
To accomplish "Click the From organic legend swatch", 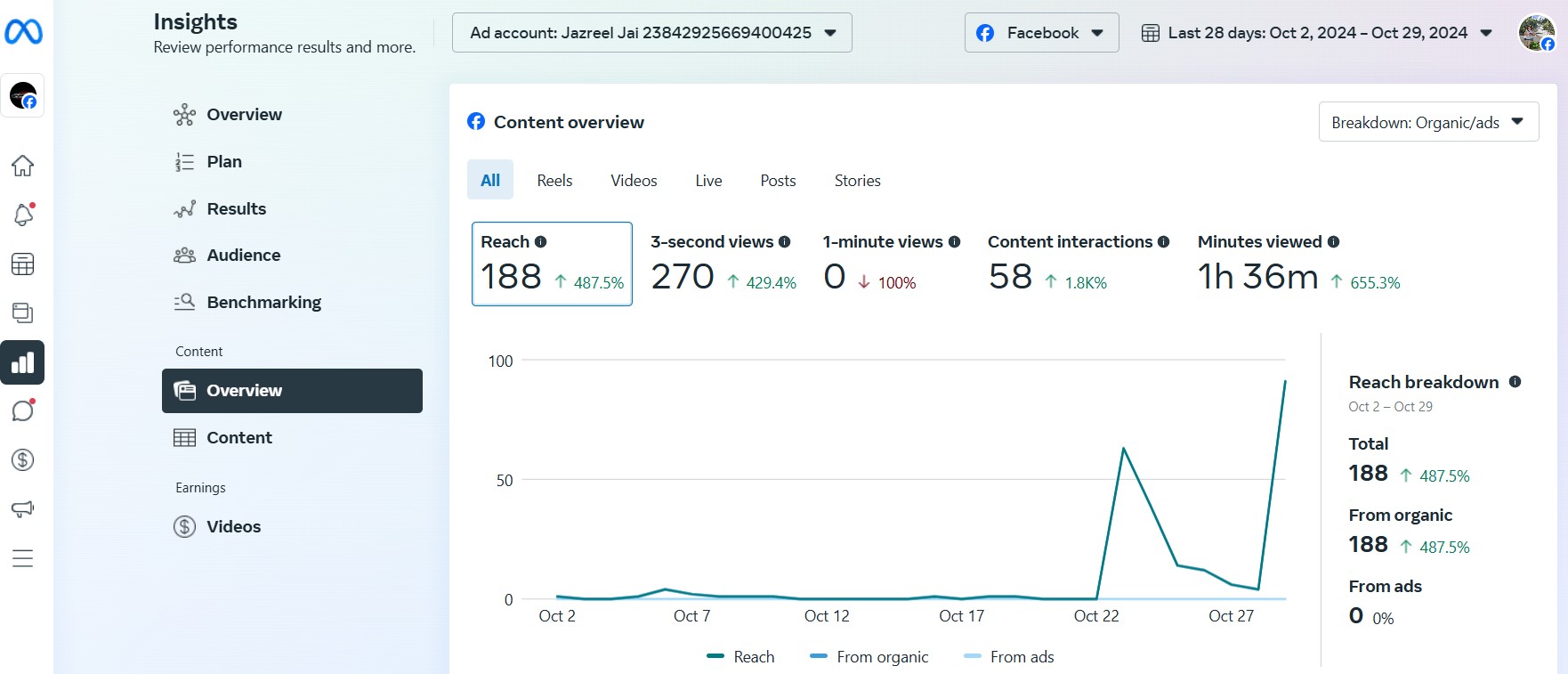I will 819,657.
